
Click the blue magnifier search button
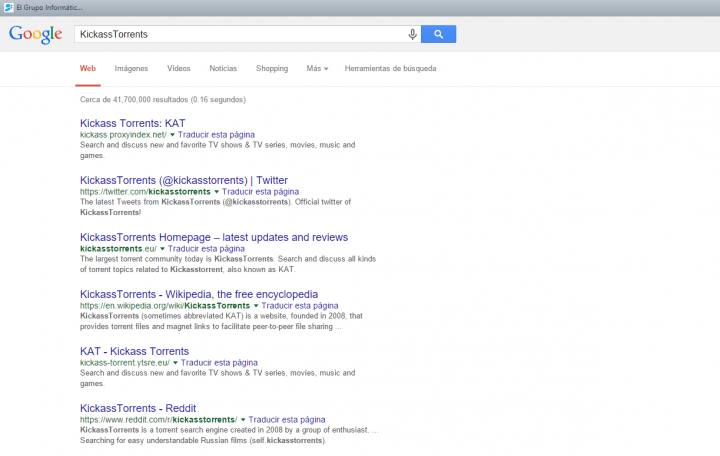point(439,34)
